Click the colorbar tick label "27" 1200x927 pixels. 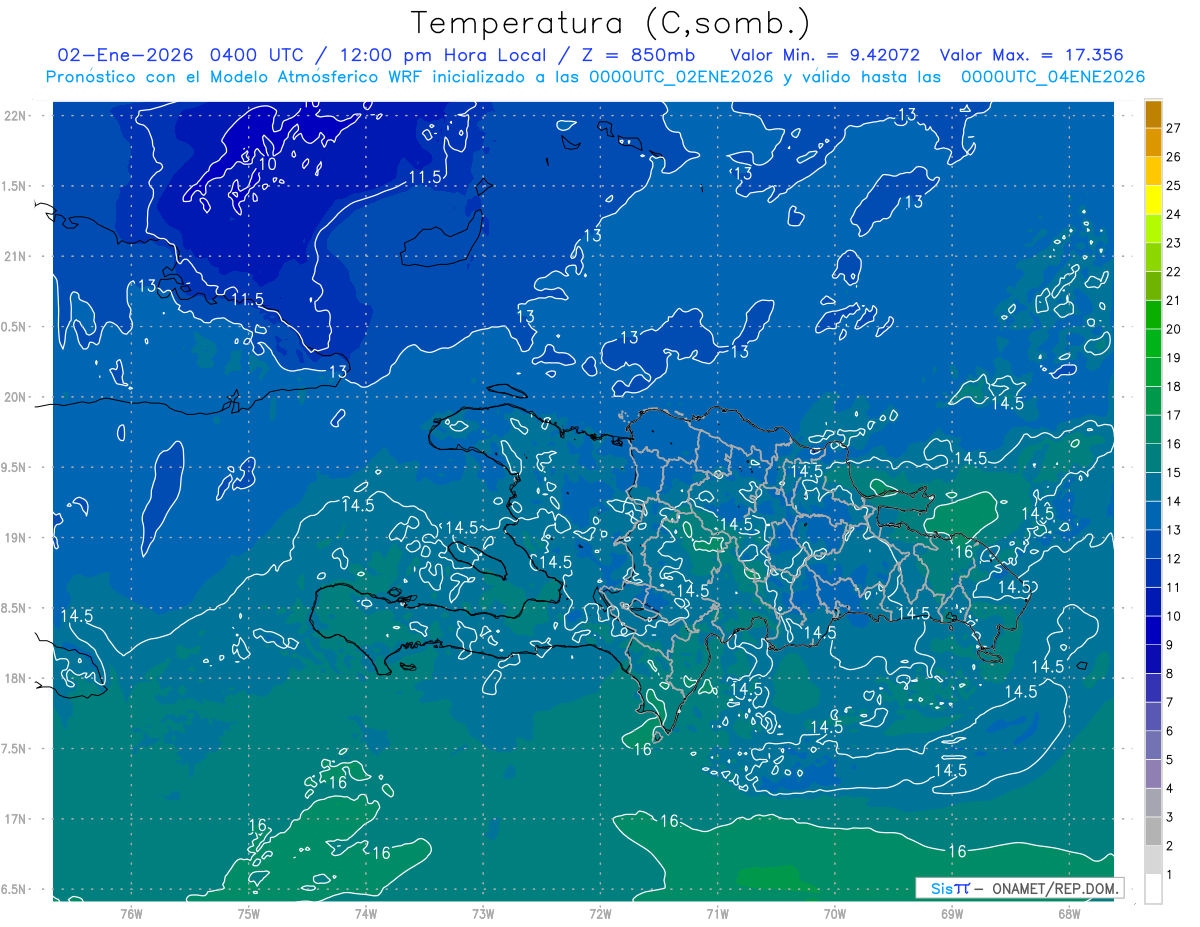1173,128
